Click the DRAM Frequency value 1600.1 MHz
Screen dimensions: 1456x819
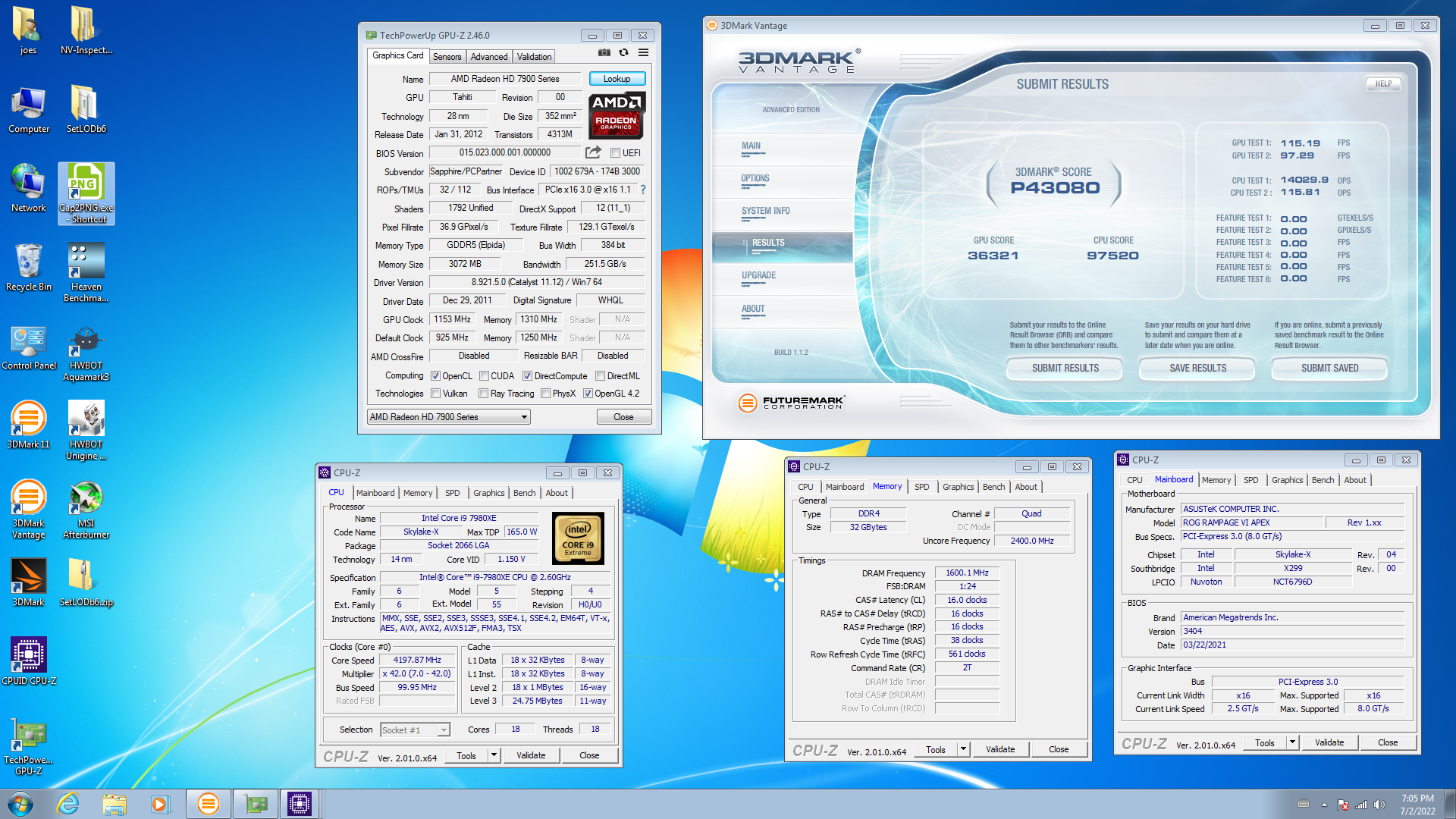click(x=967, y=573)
